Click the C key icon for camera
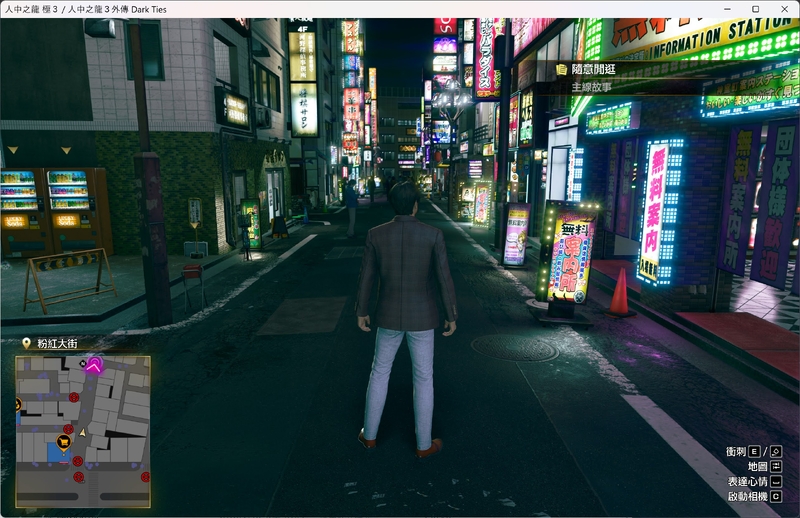Screen dimensions: 800x518 pos(776,497)
